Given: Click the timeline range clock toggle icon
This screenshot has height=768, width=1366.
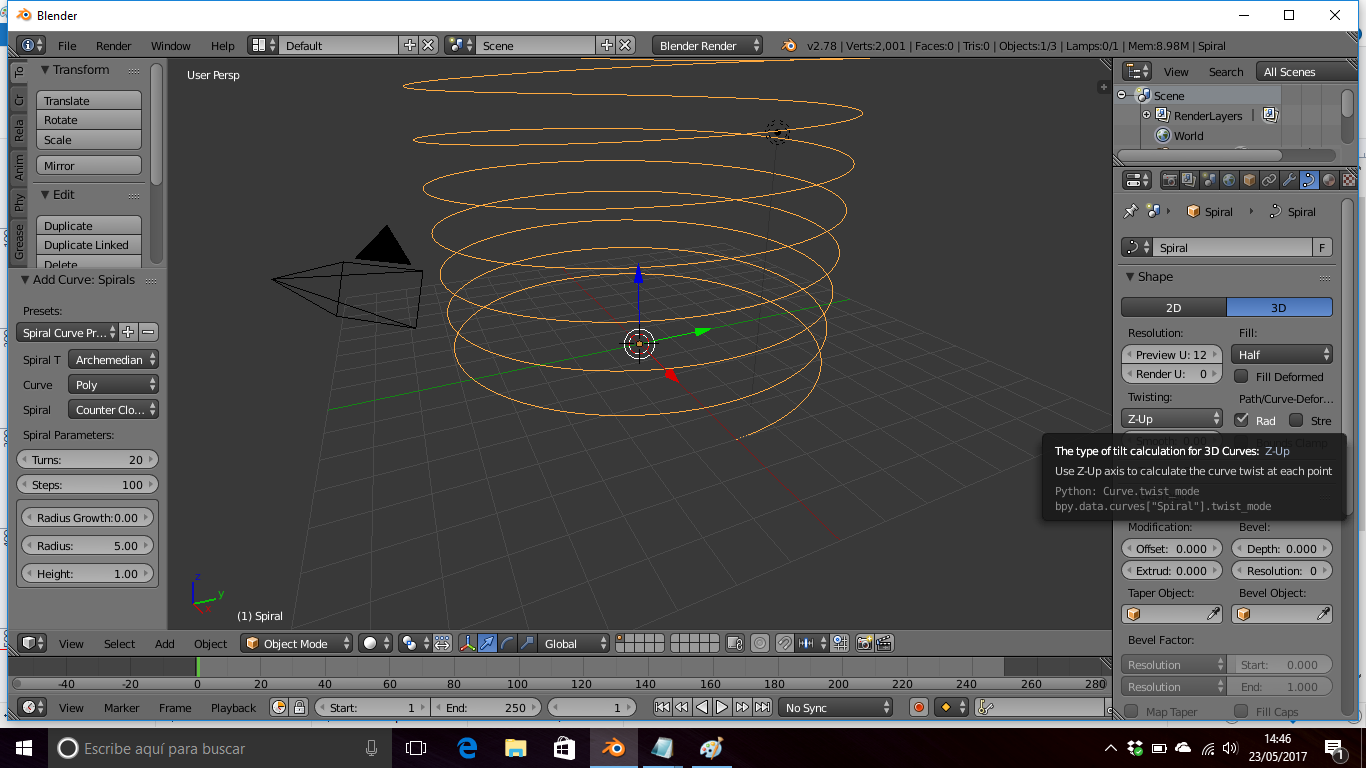Looking at the screenshot, I should pos(278,707).
